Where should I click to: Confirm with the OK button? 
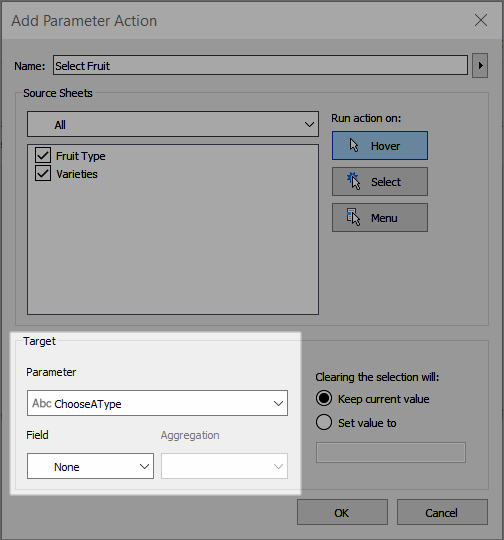point(342,512)
